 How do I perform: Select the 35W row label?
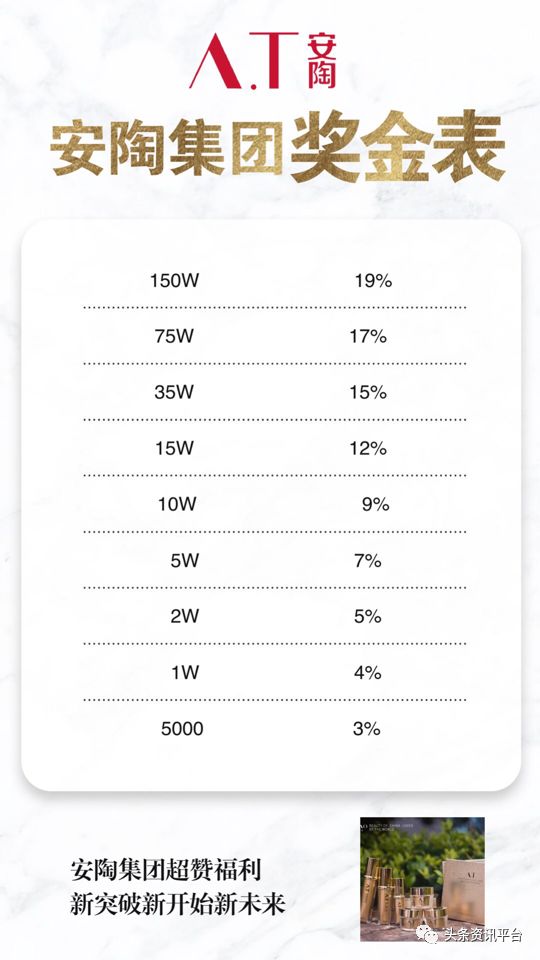tap(174, 392)
